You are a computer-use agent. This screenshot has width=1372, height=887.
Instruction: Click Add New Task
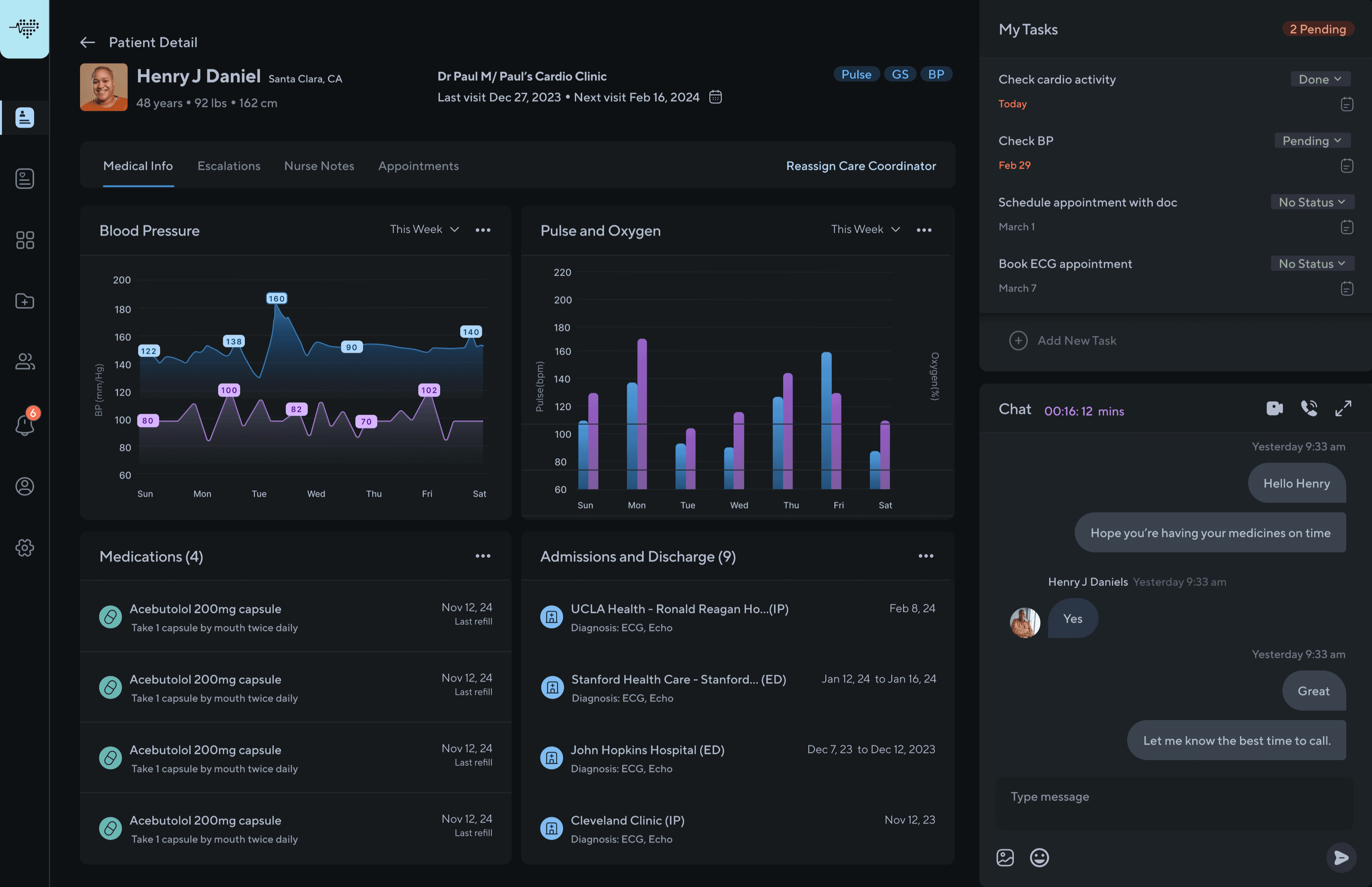tap(1063, 340)
